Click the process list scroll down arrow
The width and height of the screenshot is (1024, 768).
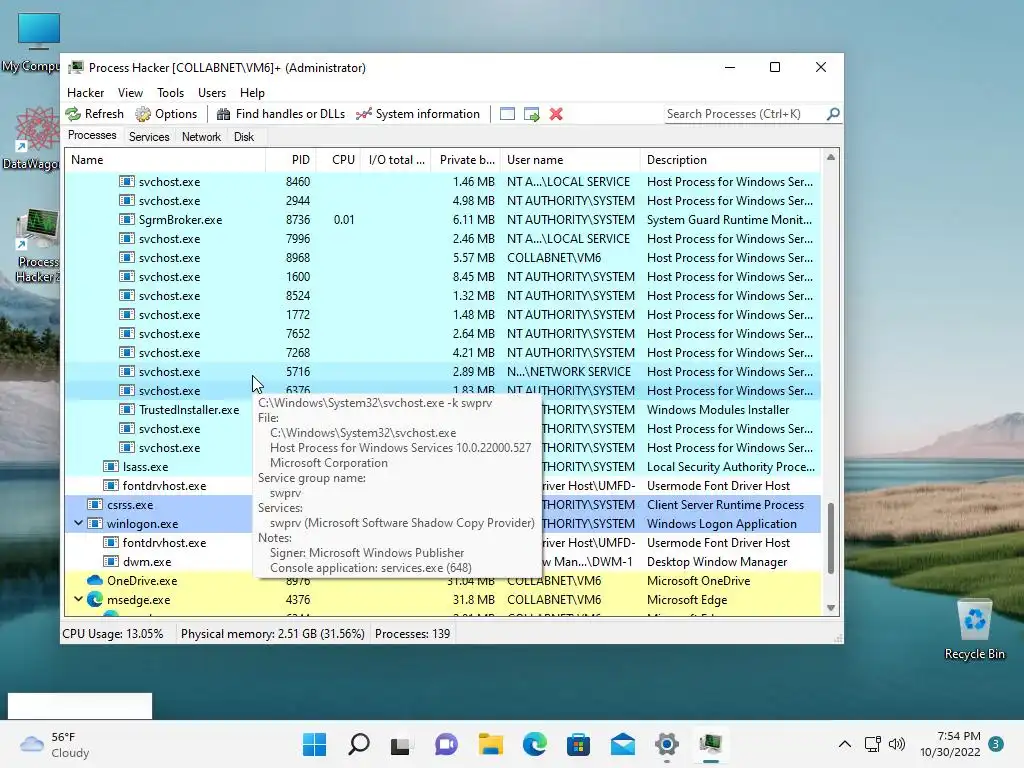830,608
